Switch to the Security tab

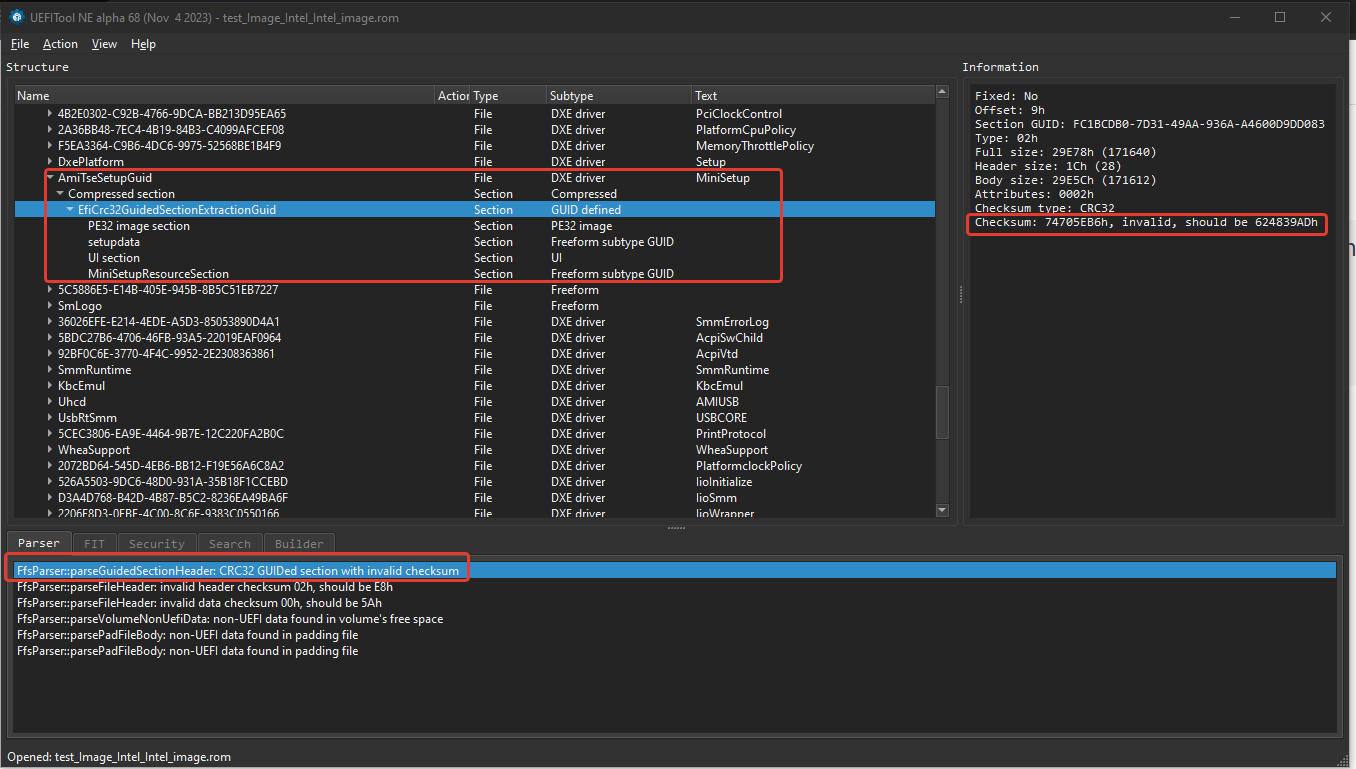pyautogui.click(x=156, y=544)
